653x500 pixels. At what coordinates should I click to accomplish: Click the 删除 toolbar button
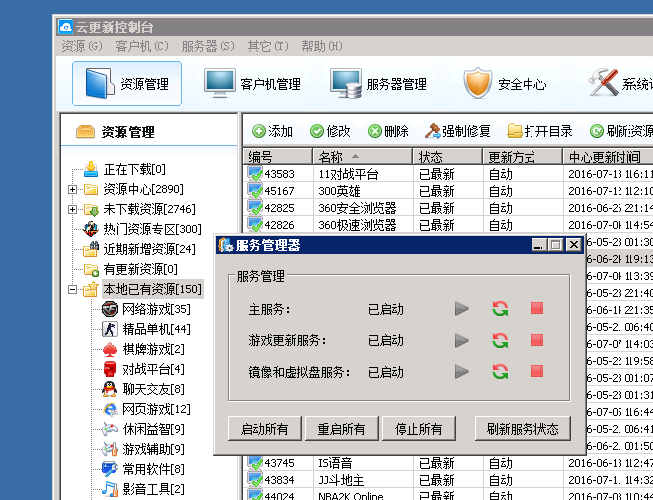[388, 132]
